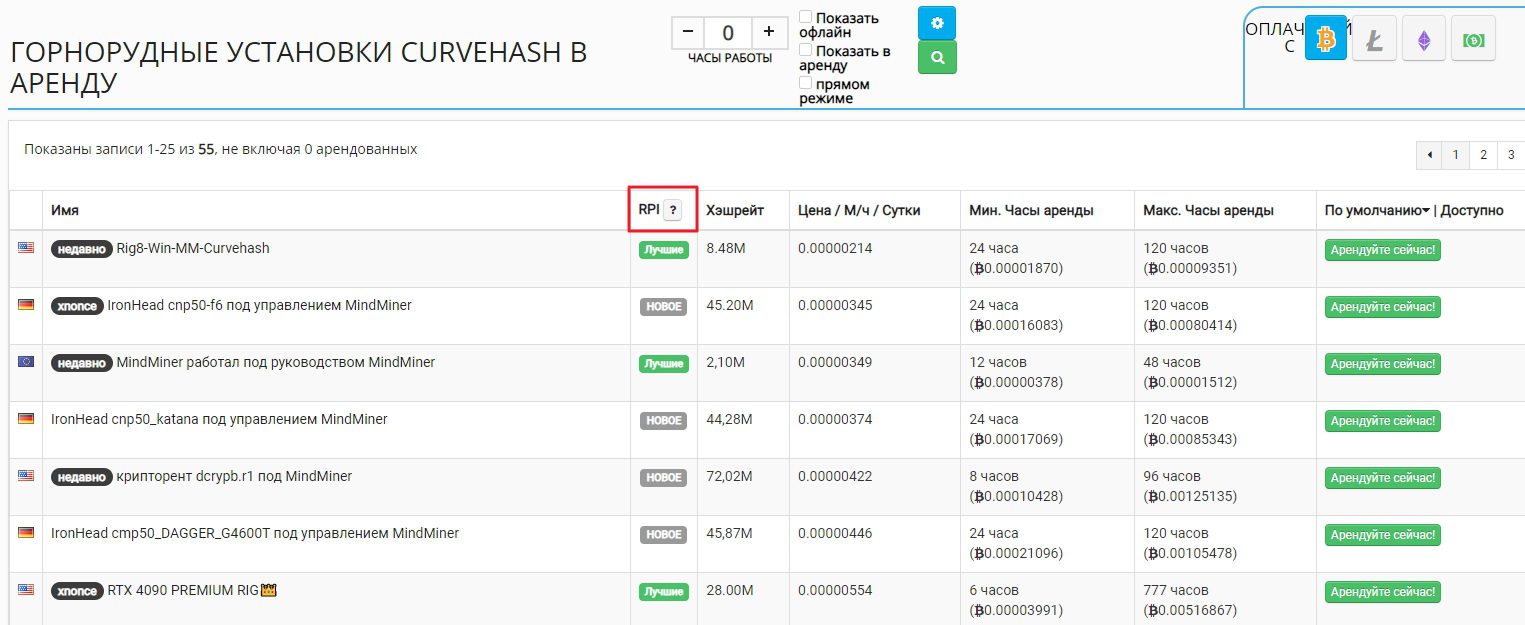Rent IronHead cnp50-f6 rig now

(x=1383, y=307)
